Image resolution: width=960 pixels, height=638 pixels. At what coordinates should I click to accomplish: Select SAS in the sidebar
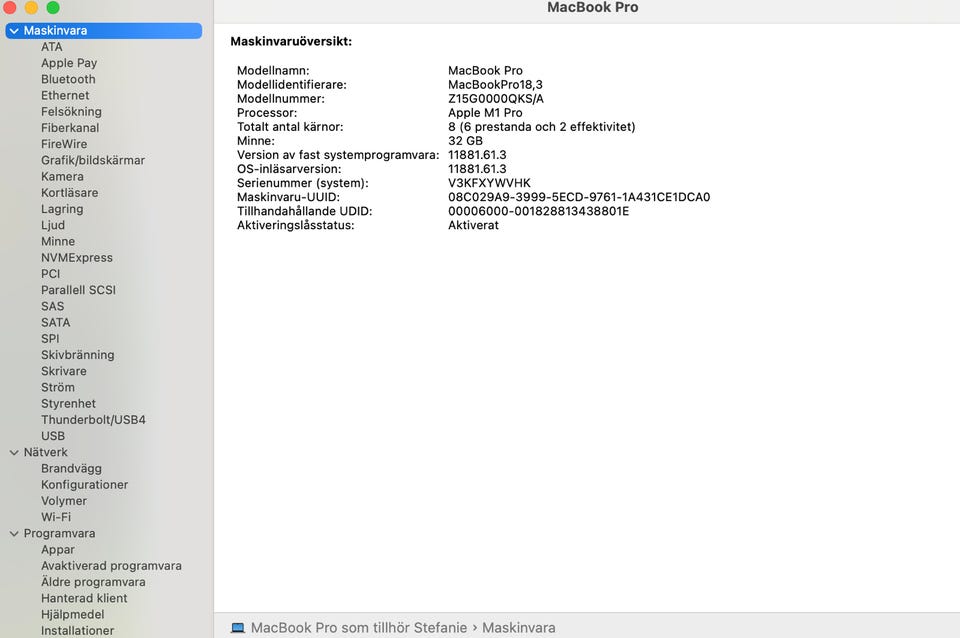pos(52,307)
